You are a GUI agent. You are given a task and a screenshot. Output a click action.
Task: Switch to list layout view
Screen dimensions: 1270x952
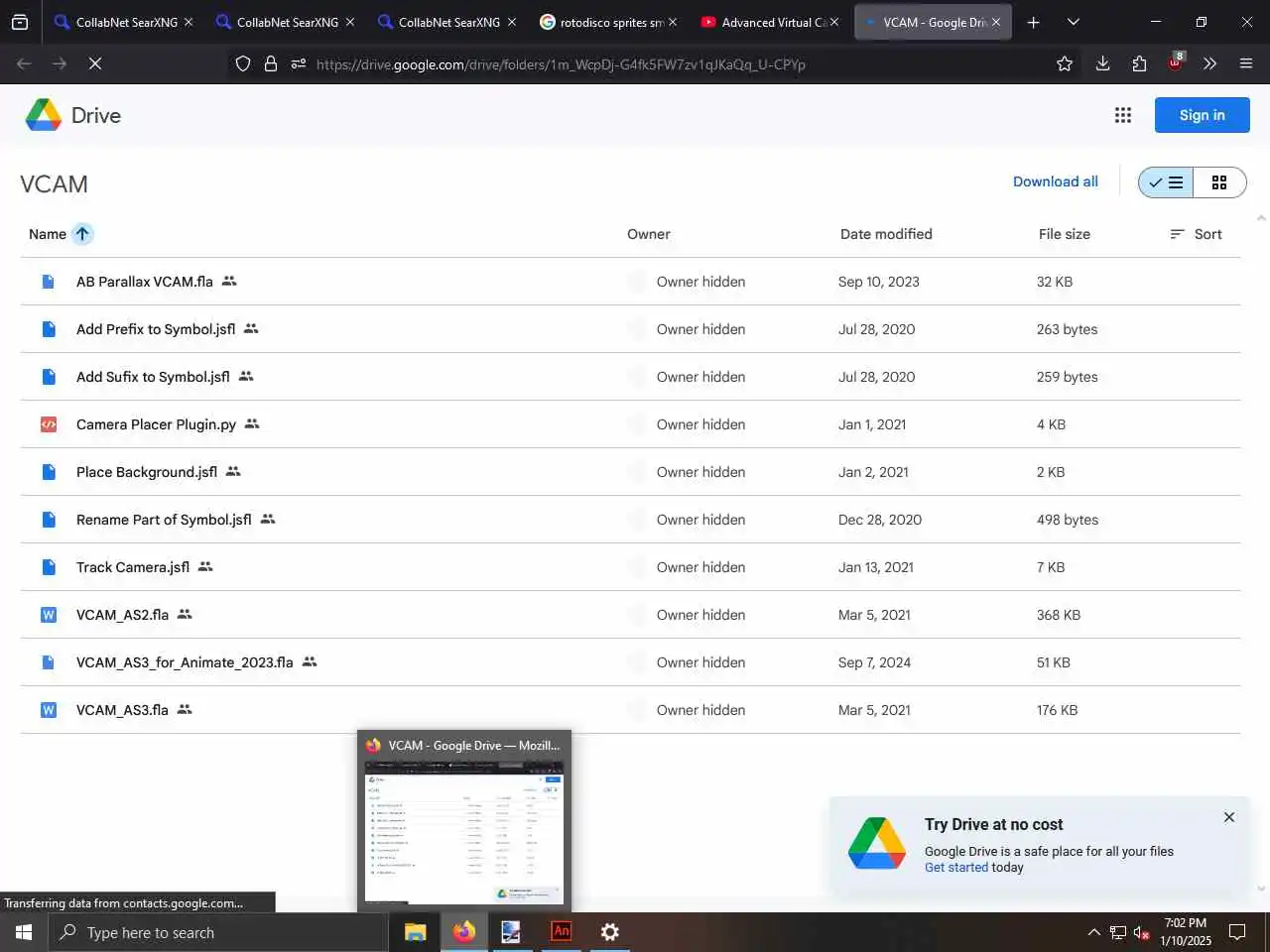point(1166,182)
